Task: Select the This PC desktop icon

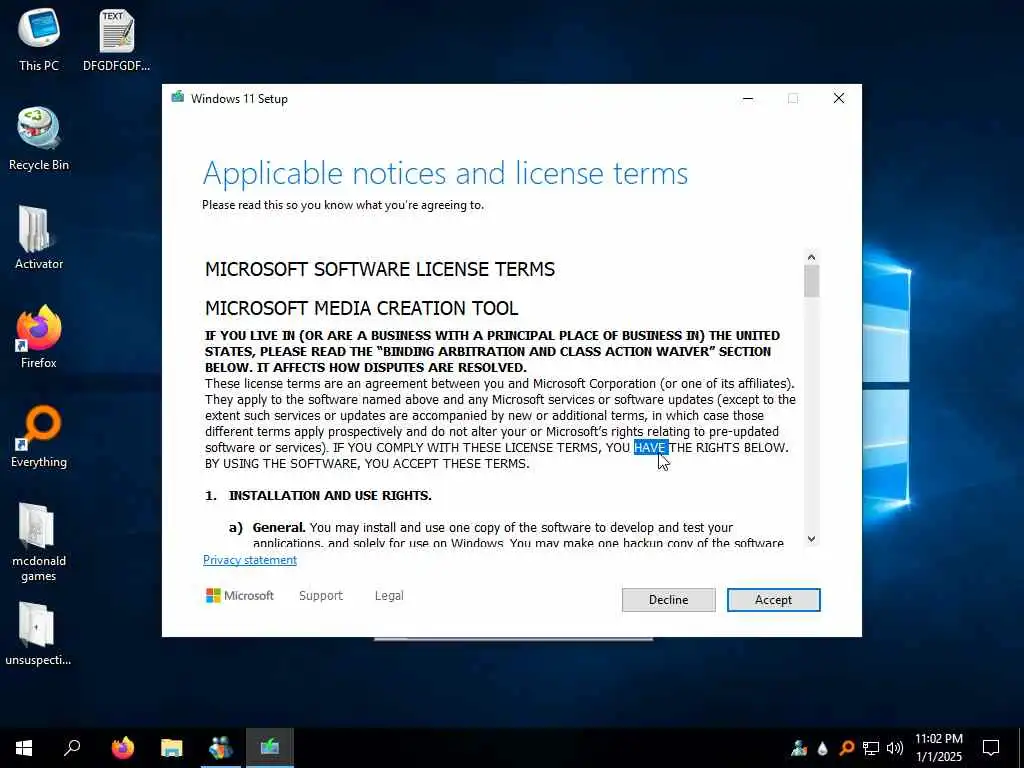Action: click(x=39, y=40)
